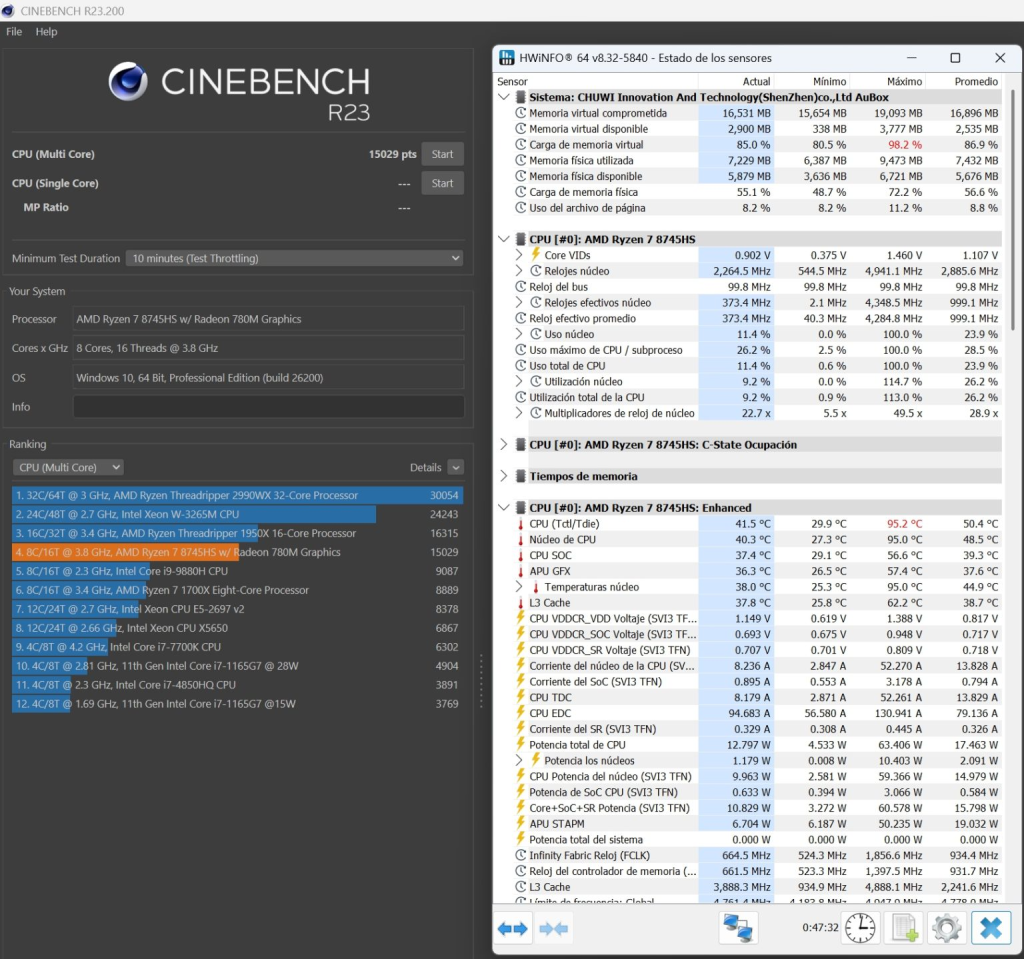
Task: Click clock icon of Infinity Fabric Reloj
Action: 520,855
